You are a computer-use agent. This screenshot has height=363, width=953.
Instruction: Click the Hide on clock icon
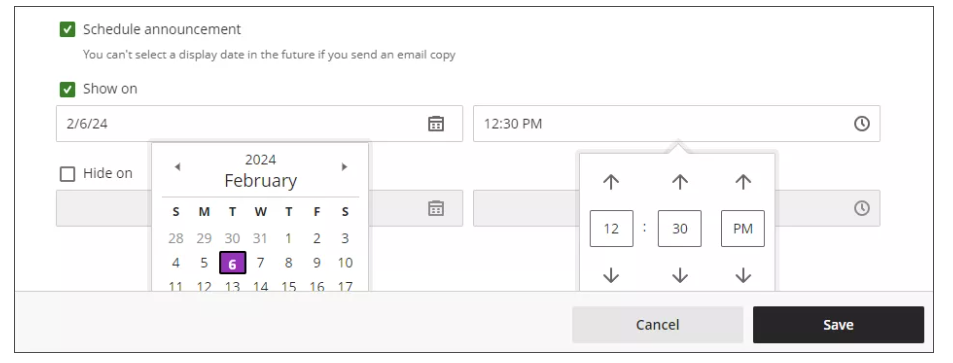862,208
